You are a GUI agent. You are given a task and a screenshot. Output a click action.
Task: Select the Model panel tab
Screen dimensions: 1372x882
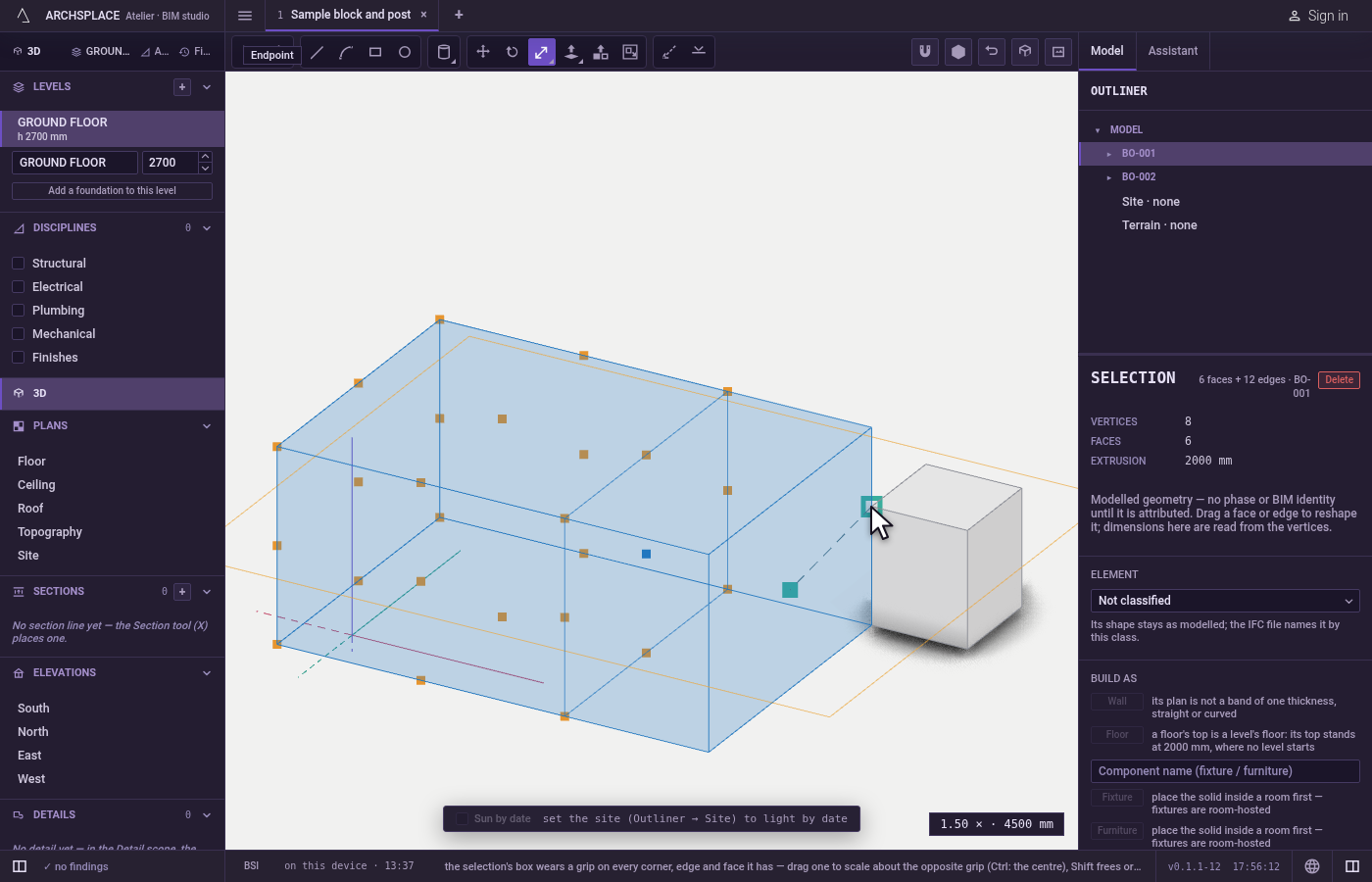point(1107,51)
